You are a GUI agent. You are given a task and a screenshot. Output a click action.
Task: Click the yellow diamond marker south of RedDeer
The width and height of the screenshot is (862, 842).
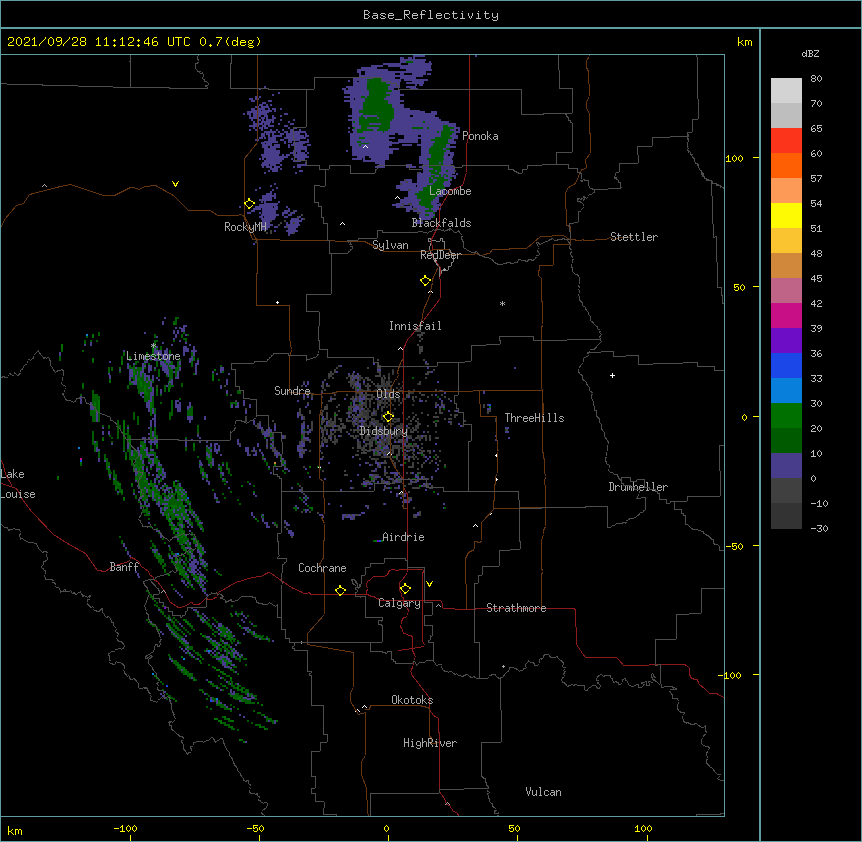[426, 281]
